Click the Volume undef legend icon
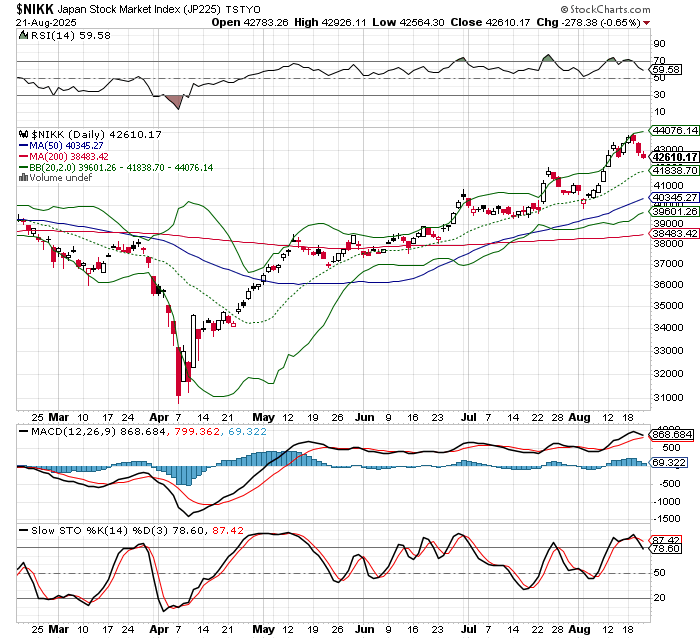 24,178
